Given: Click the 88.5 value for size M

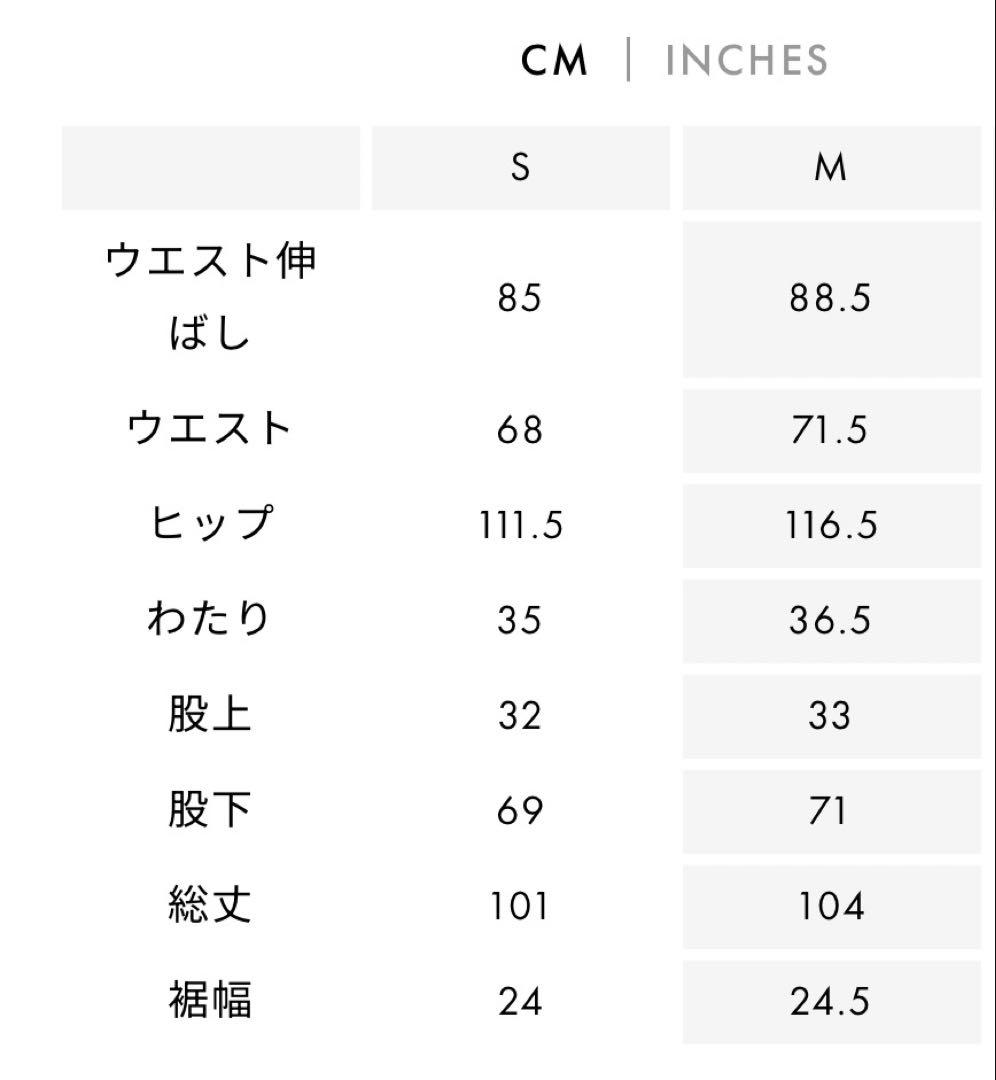Looking at the screenshot, I should [830, 298].
